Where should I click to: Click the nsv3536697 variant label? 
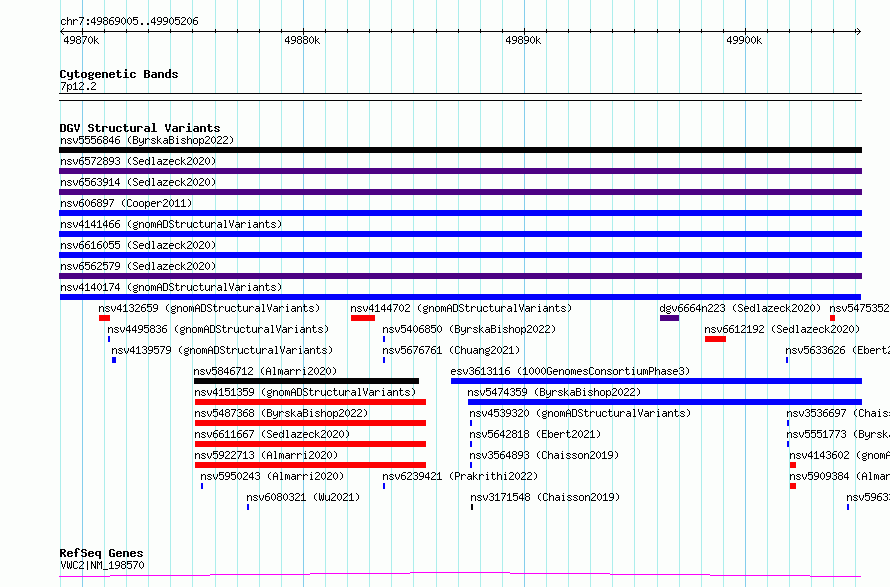point(838,413)
